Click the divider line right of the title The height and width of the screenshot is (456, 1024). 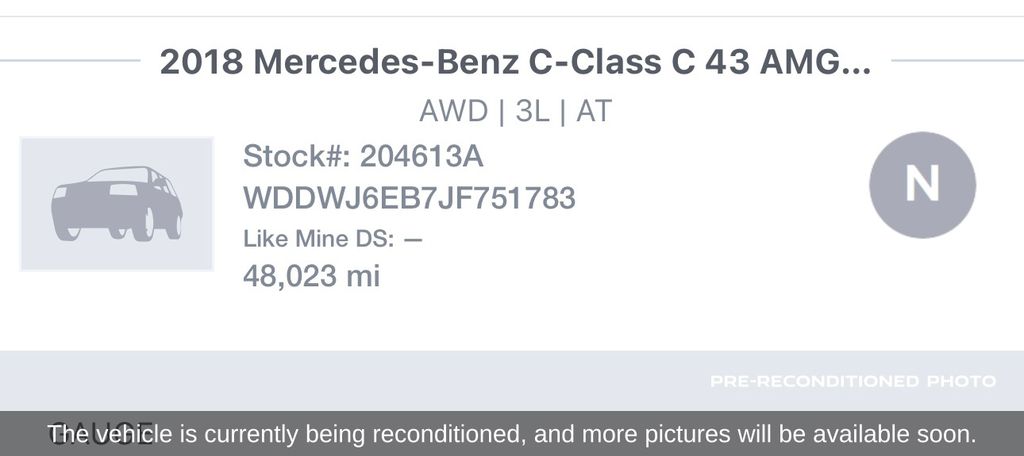click(956, 60)
